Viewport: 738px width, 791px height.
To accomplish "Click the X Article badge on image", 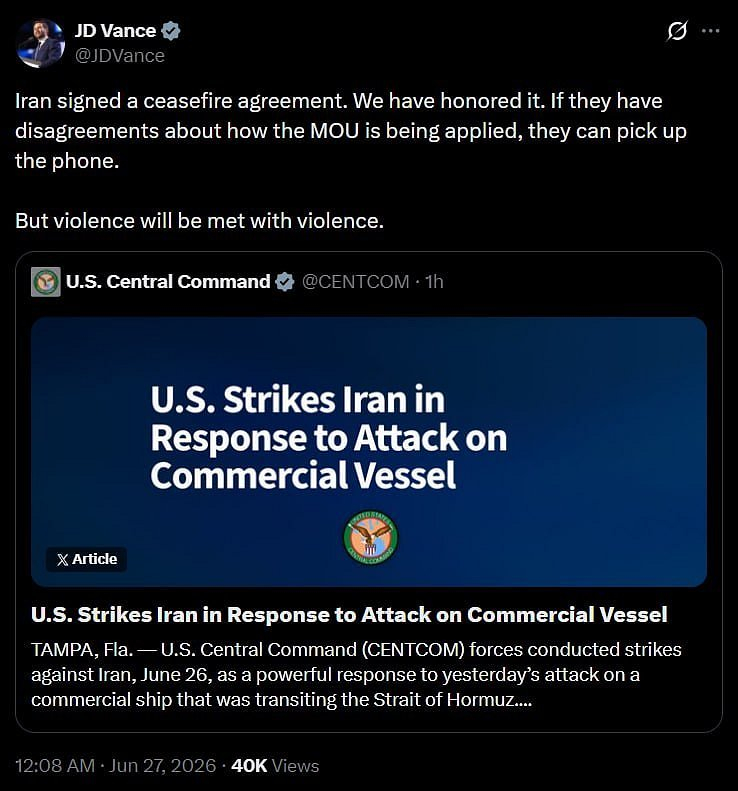I will click(x=86, y=559).
